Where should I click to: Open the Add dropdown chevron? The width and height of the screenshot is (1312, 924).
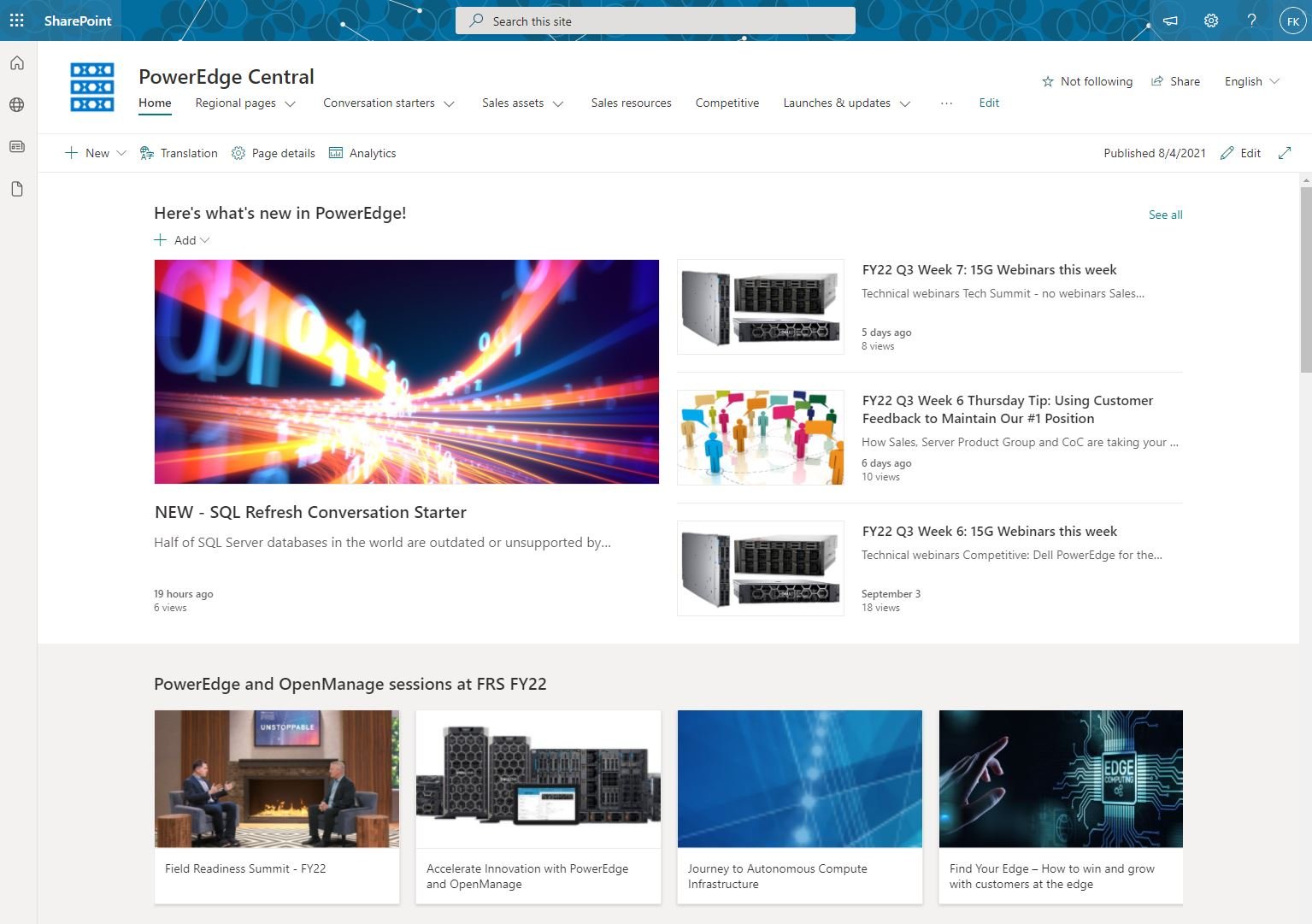point(204,240)
